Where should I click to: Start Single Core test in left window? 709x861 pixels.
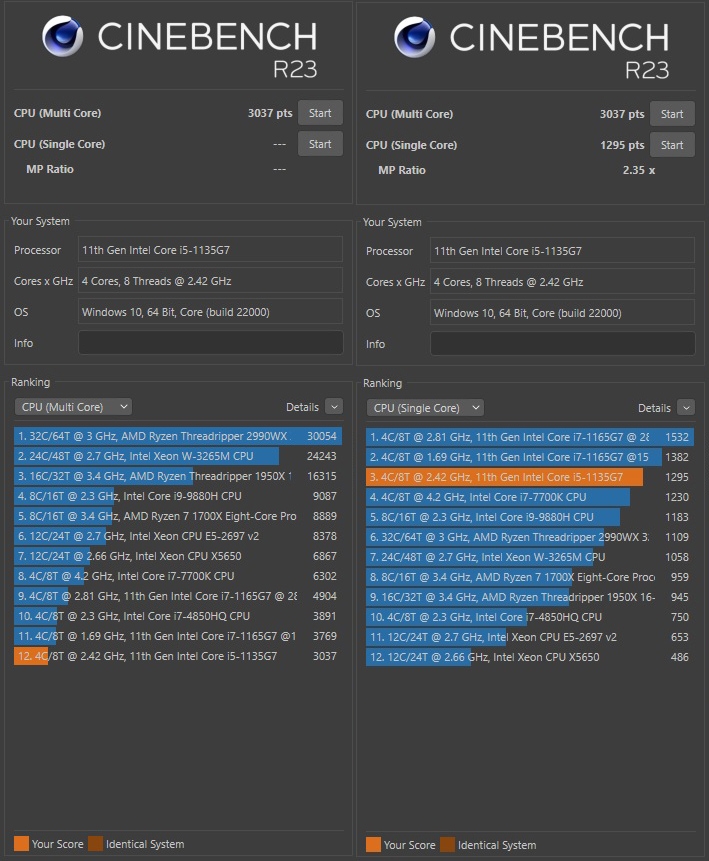click(x=320, y=144)
